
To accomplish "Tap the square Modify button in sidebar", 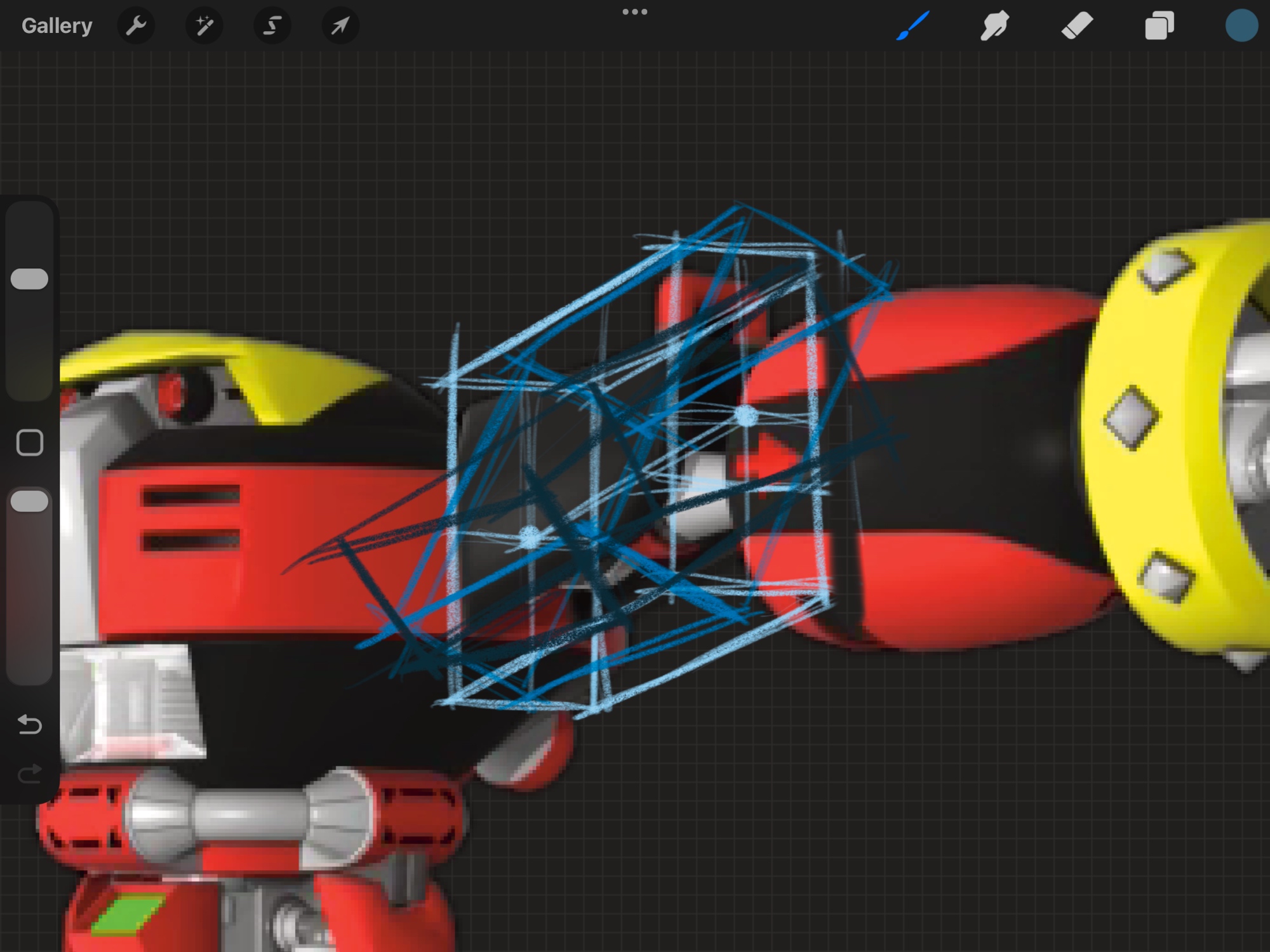I will coord(30,442).
